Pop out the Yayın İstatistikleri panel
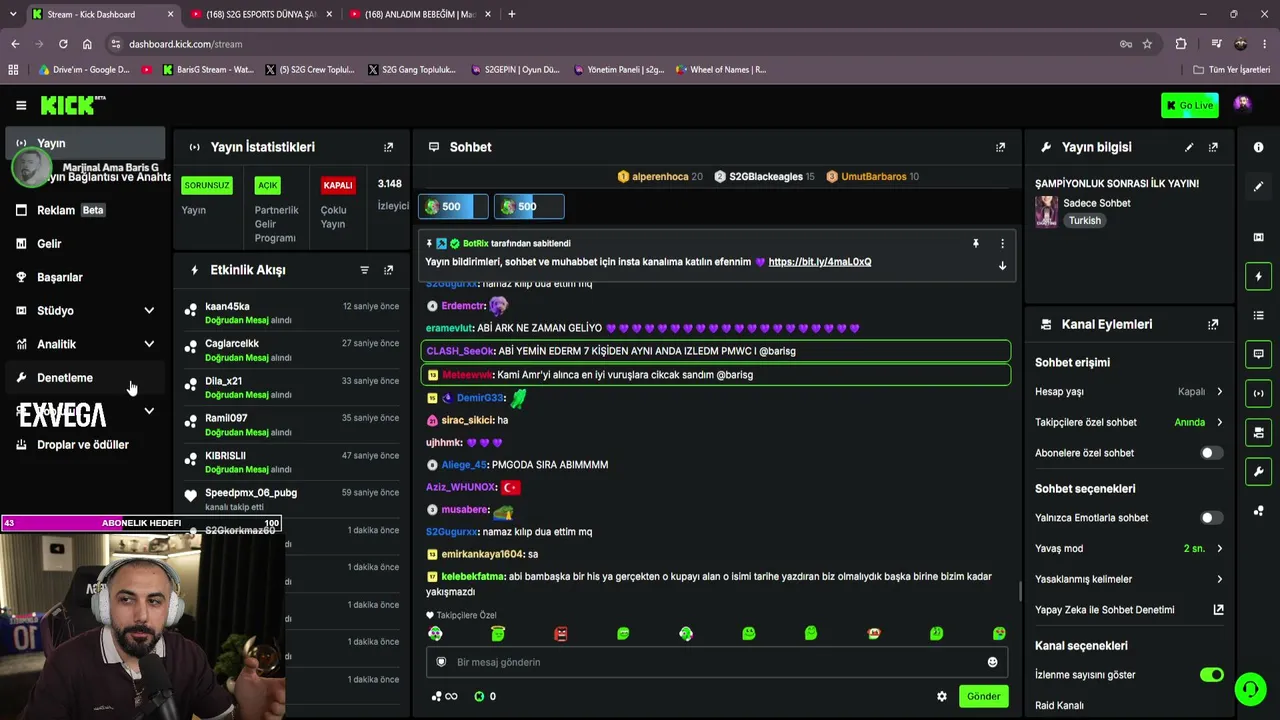Image resolution: width=1280 pixels, height=720 pixels. click(x=389, y=147)
